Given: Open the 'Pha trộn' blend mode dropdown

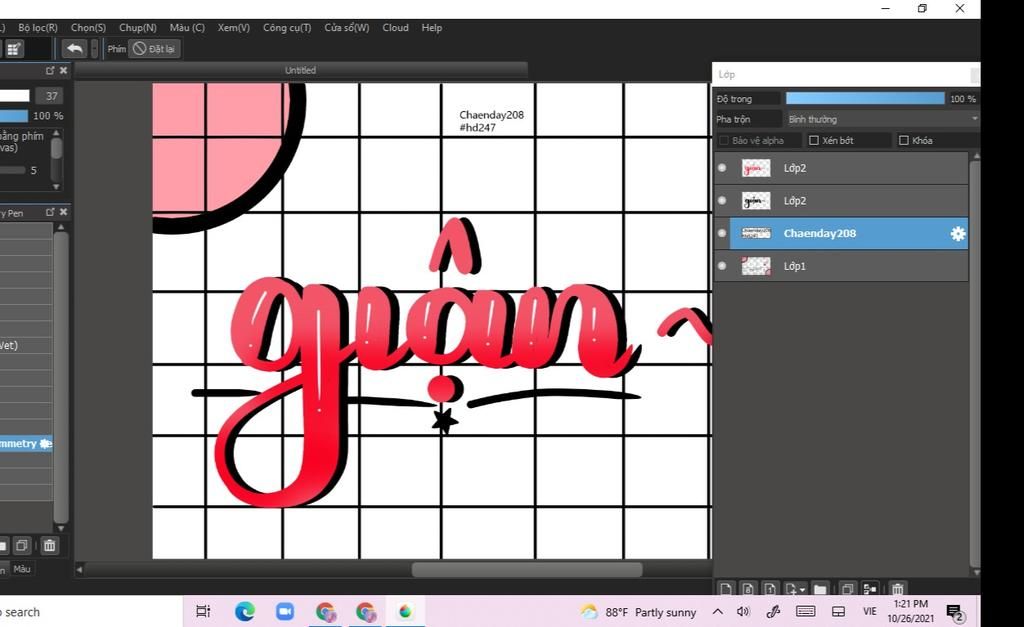Looking at the screenshot, I should [x=882, y=119].
